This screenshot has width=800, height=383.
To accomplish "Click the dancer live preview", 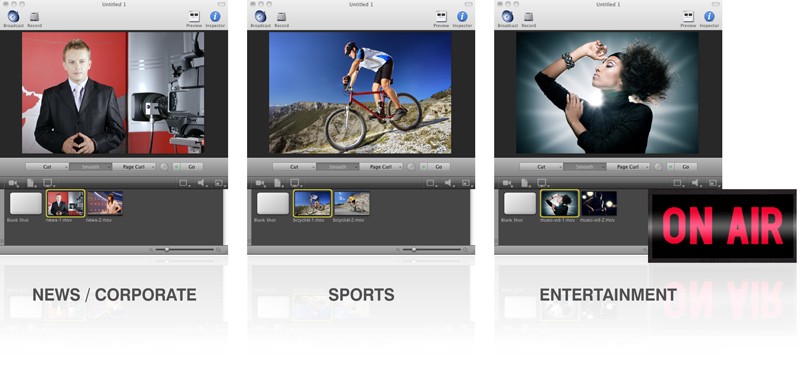I will [x=607, y=93].
